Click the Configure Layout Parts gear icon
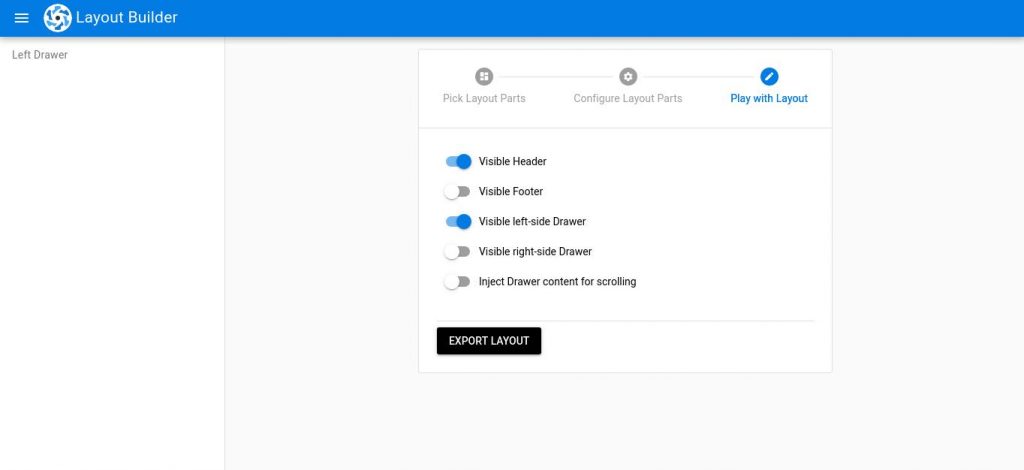 [x=628, y=77]
